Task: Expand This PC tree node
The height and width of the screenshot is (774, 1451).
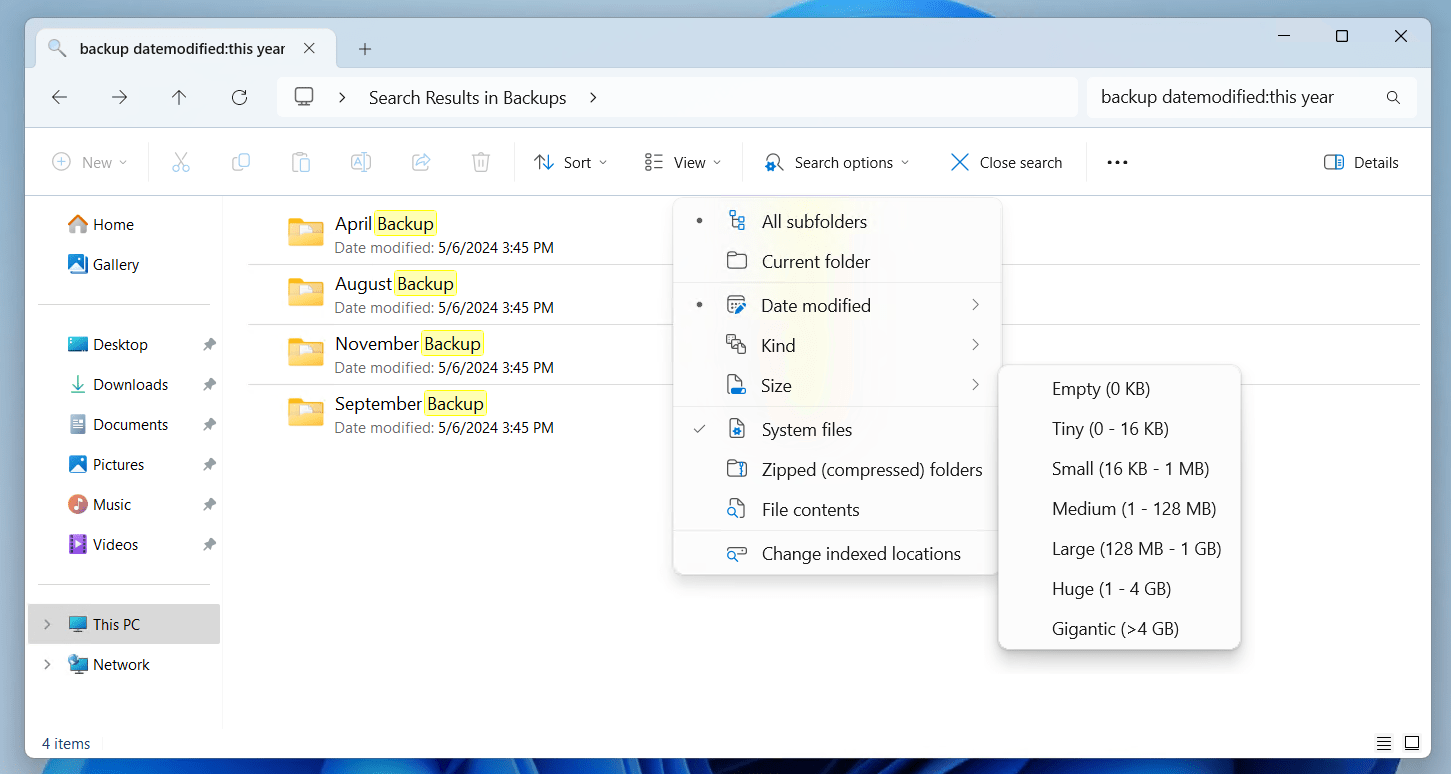Action: click(47, 624)
